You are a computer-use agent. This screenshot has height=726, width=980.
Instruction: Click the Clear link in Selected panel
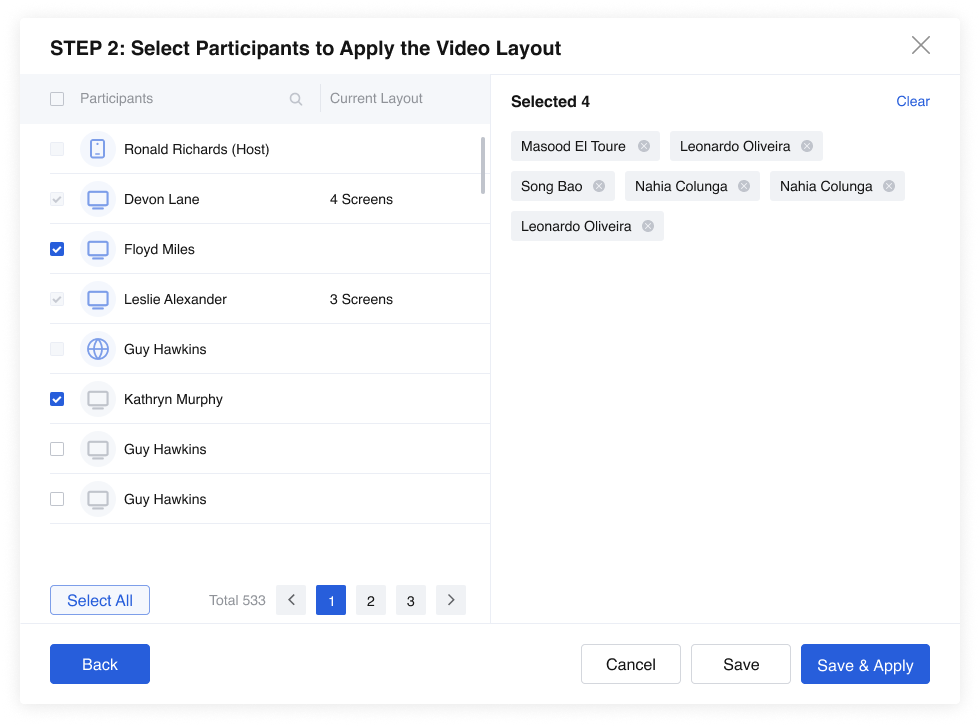click(912, 101)
